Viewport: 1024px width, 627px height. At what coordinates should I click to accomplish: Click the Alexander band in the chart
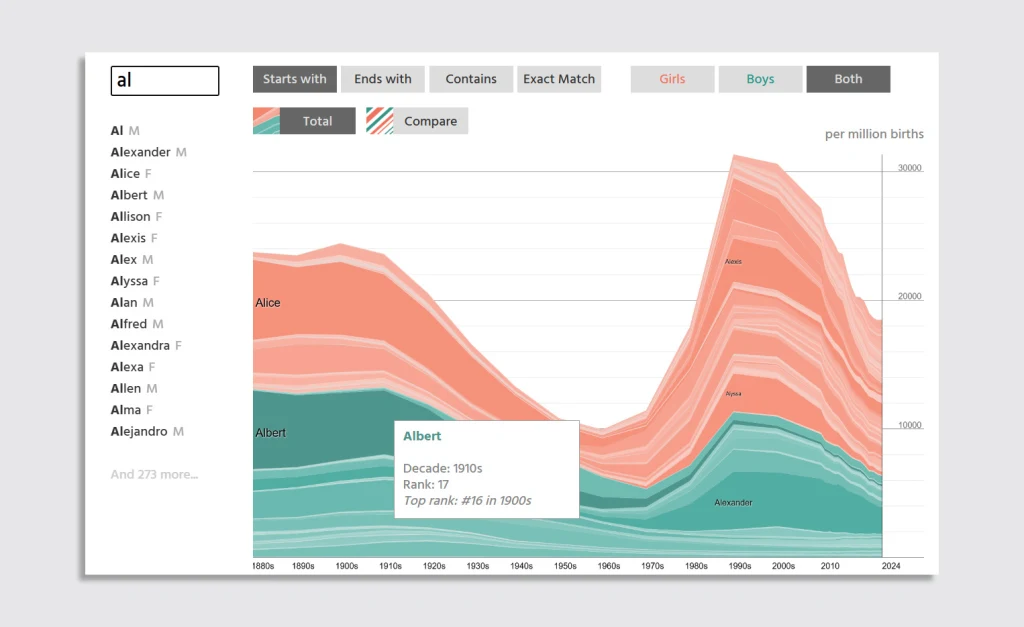point(733,502)
